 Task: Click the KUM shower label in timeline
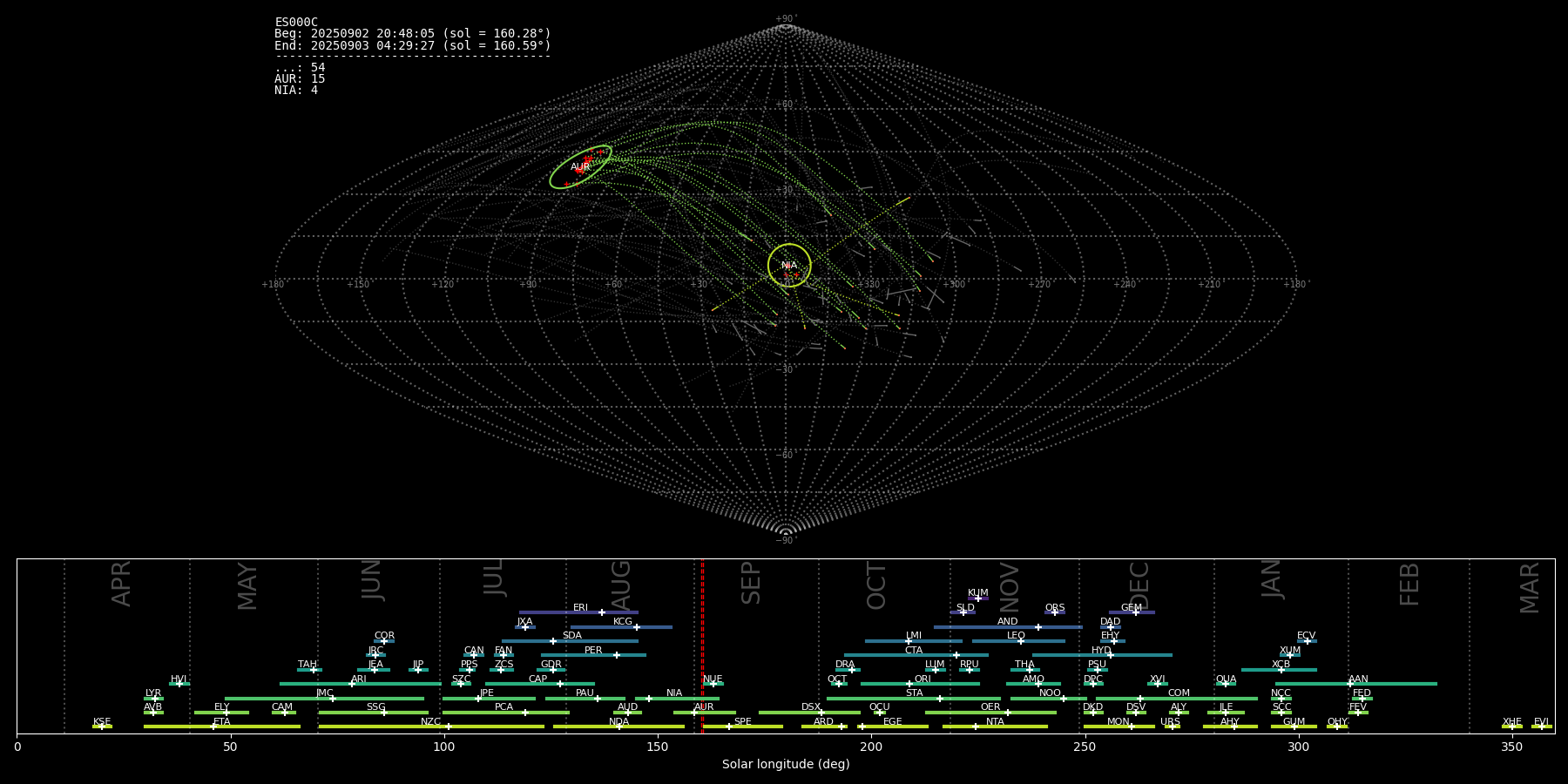coord(978,593)
